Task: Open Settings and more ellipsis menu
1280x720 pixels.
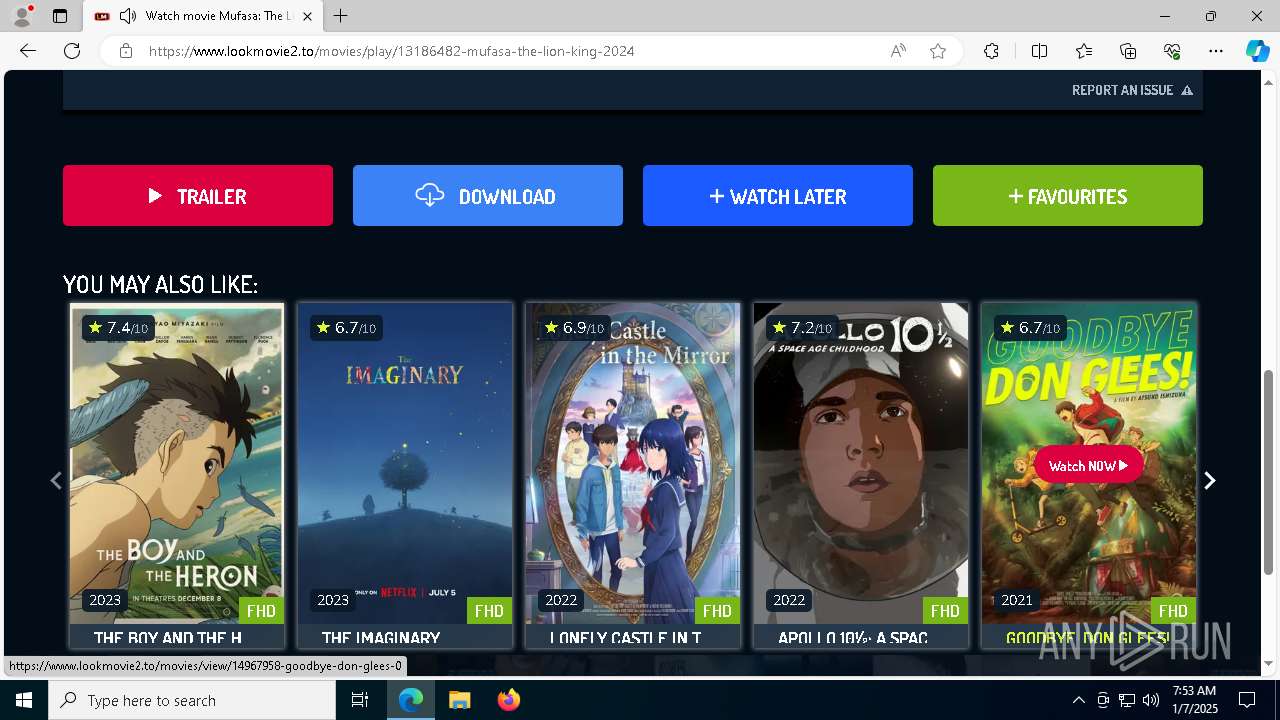Action: pos(1216,51)
